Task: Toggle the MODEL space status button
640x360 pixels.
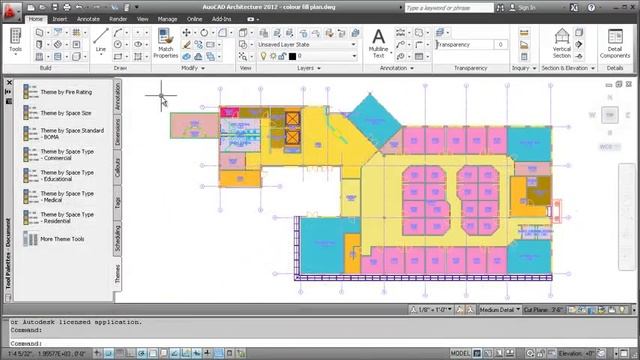Action: [460, 353]
